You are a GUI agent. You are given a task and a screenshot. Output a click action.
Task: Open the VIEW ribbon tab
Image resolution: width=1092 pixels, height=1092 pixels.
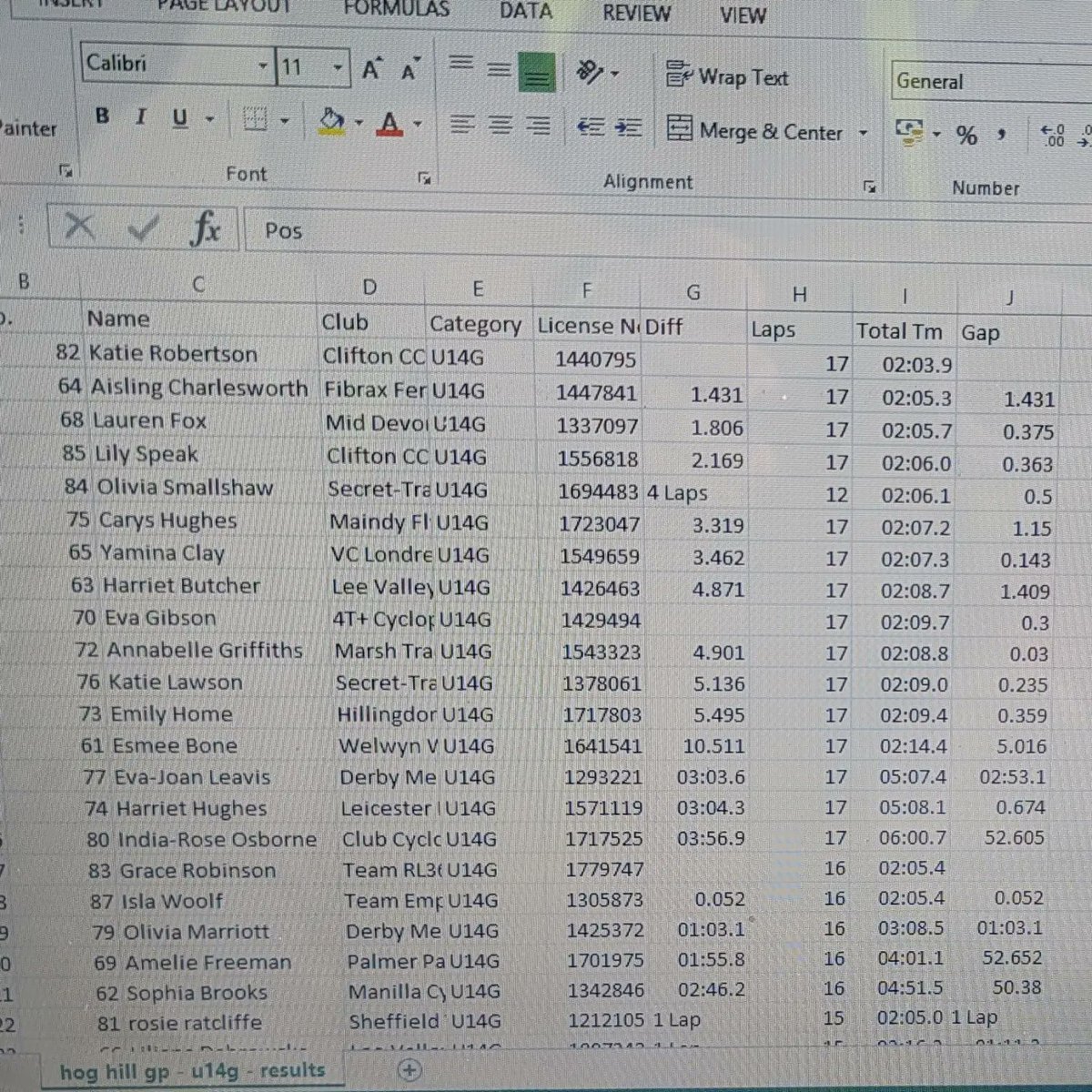(x=743, y=15)
